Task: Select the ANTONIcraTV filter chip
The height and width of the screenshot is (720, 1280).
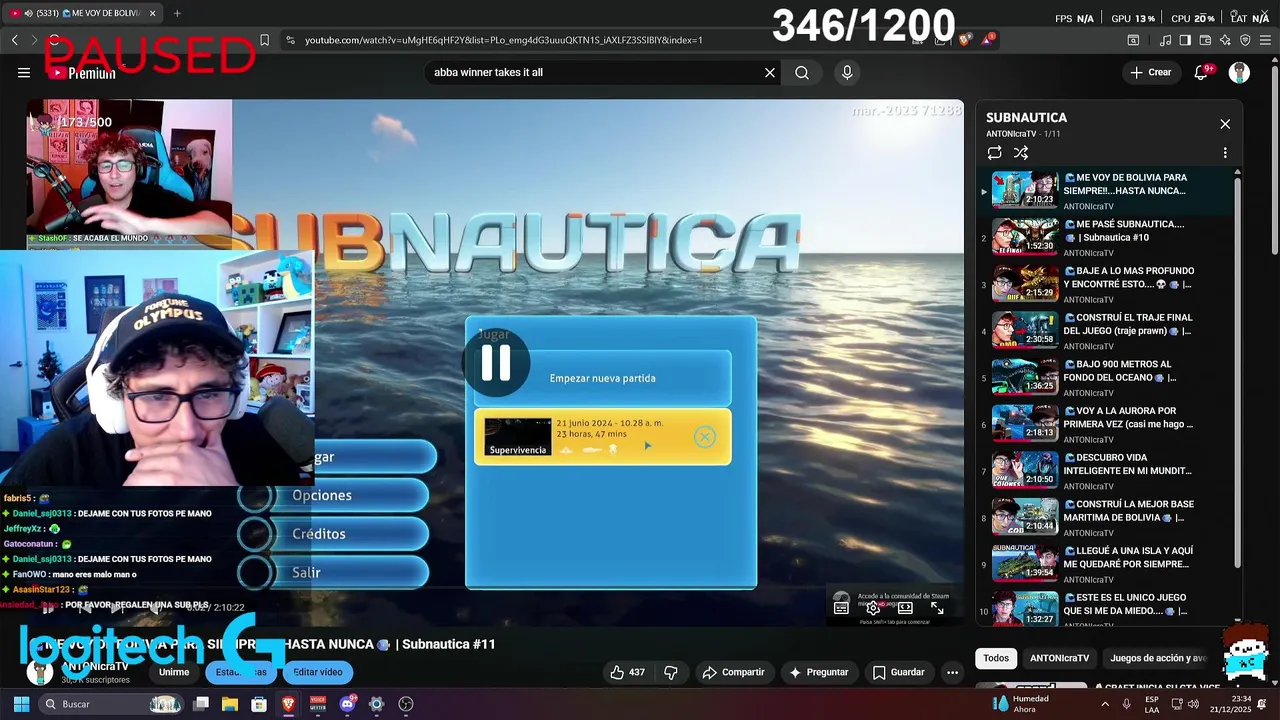Action: (1059, 658)
